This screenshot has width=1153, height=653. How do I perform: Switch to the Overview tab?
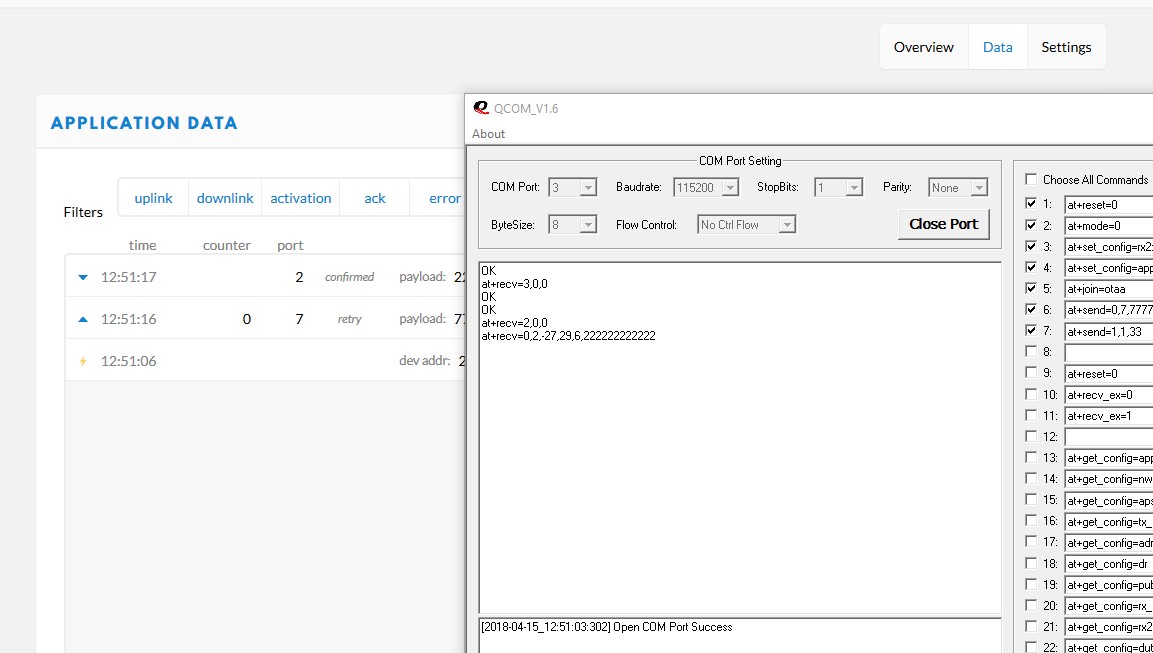pyautogui.click(x=923, y=47)
